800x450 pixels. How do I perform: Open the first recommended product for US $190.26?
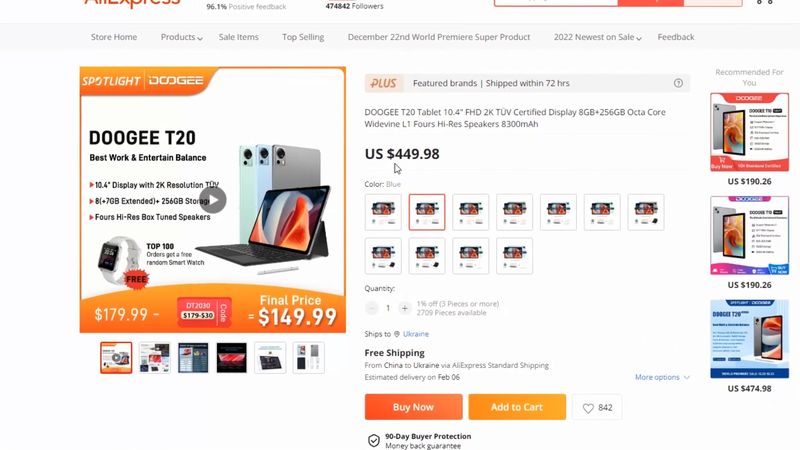coord(749,132)
